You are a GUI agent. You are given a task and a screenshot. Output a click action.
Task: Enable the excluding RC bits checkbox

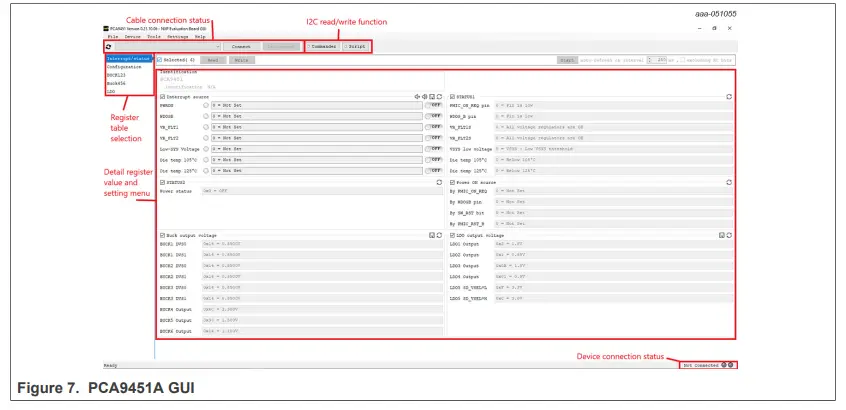tap(683, 60)
